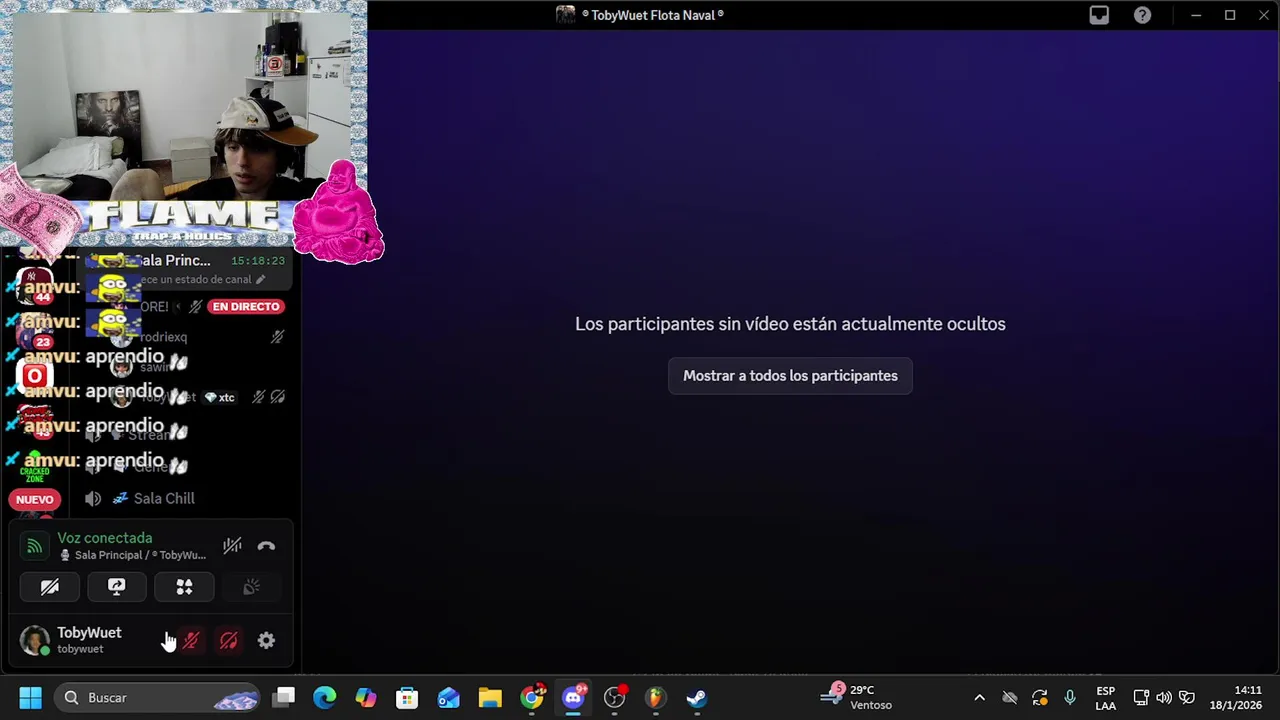Open Discord user settings gear
The width and height of the screenshot is (1280, 720).
[x=266, y=641]
